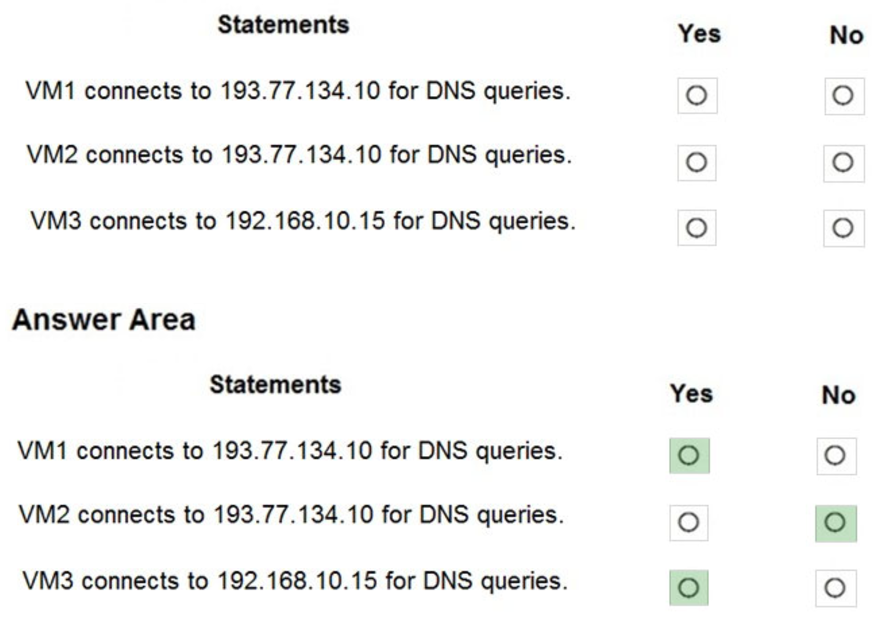The image size is (883, 640).
Task: Click the Answer Area heading
Action: click(x=103, y=320)
